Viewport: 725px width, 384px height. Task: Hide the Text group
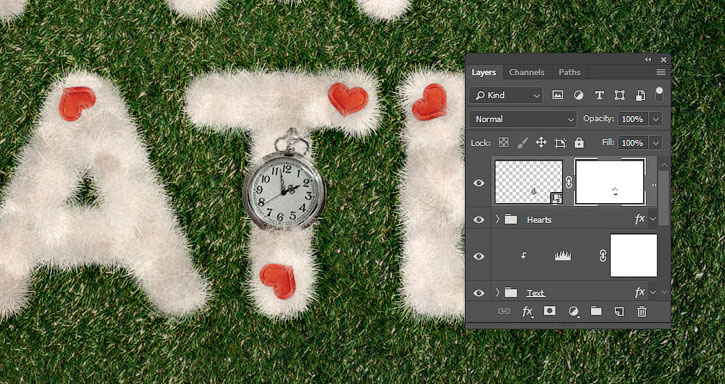coord(479,293)
